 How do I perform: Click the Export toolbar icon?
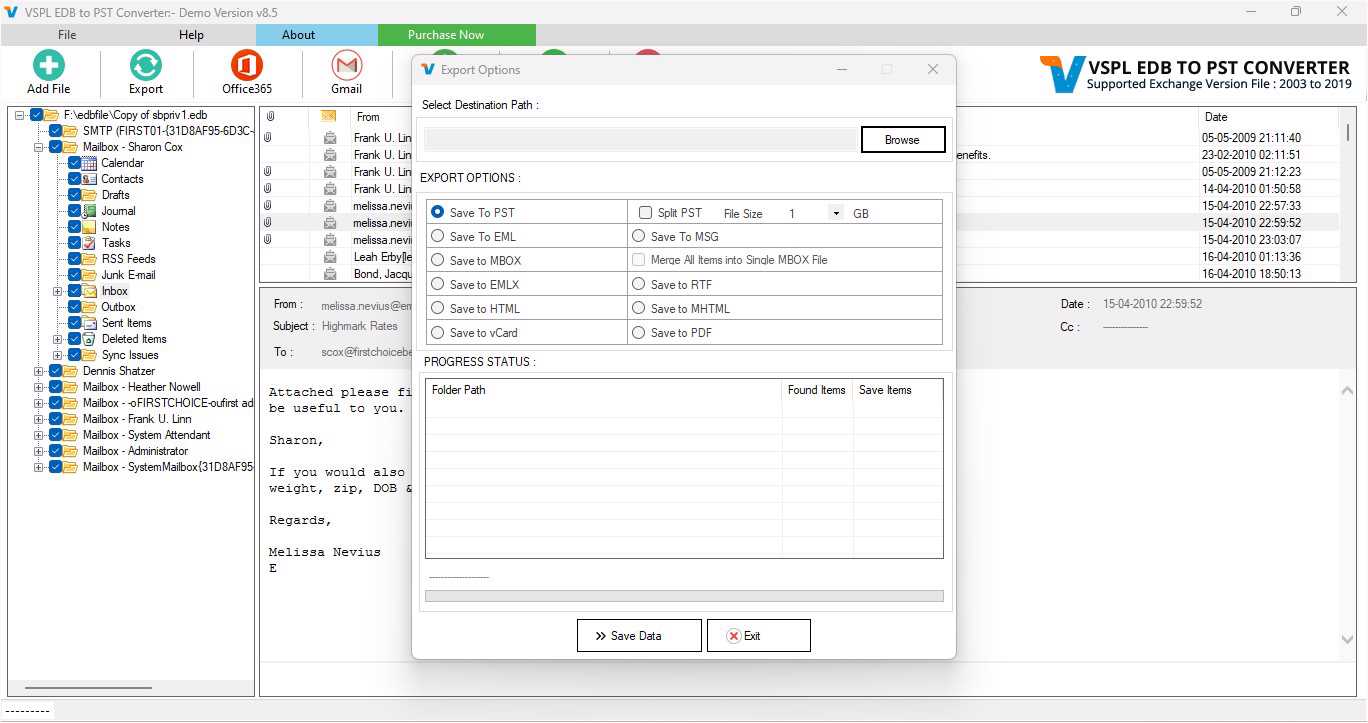[x=146, y=66]
